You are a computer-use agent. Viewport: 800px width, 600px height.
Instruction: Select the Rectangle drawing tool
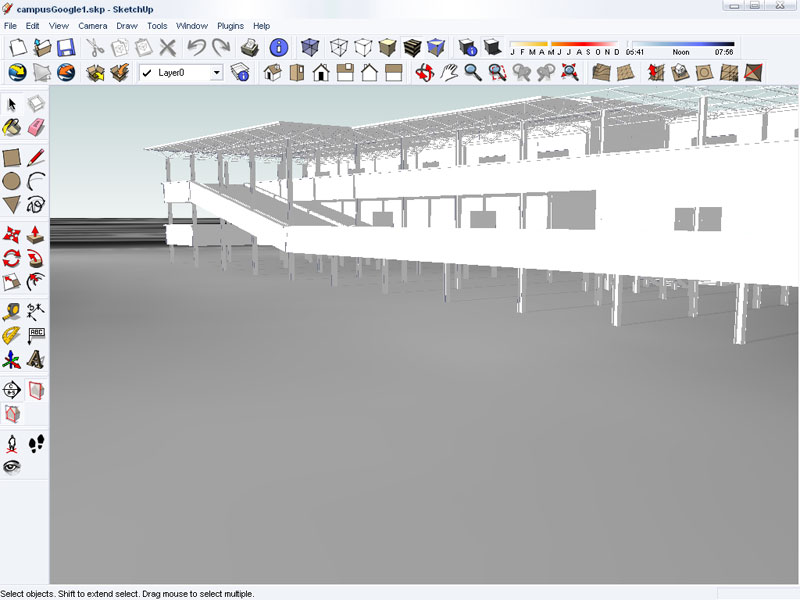[x=12, y=157]
